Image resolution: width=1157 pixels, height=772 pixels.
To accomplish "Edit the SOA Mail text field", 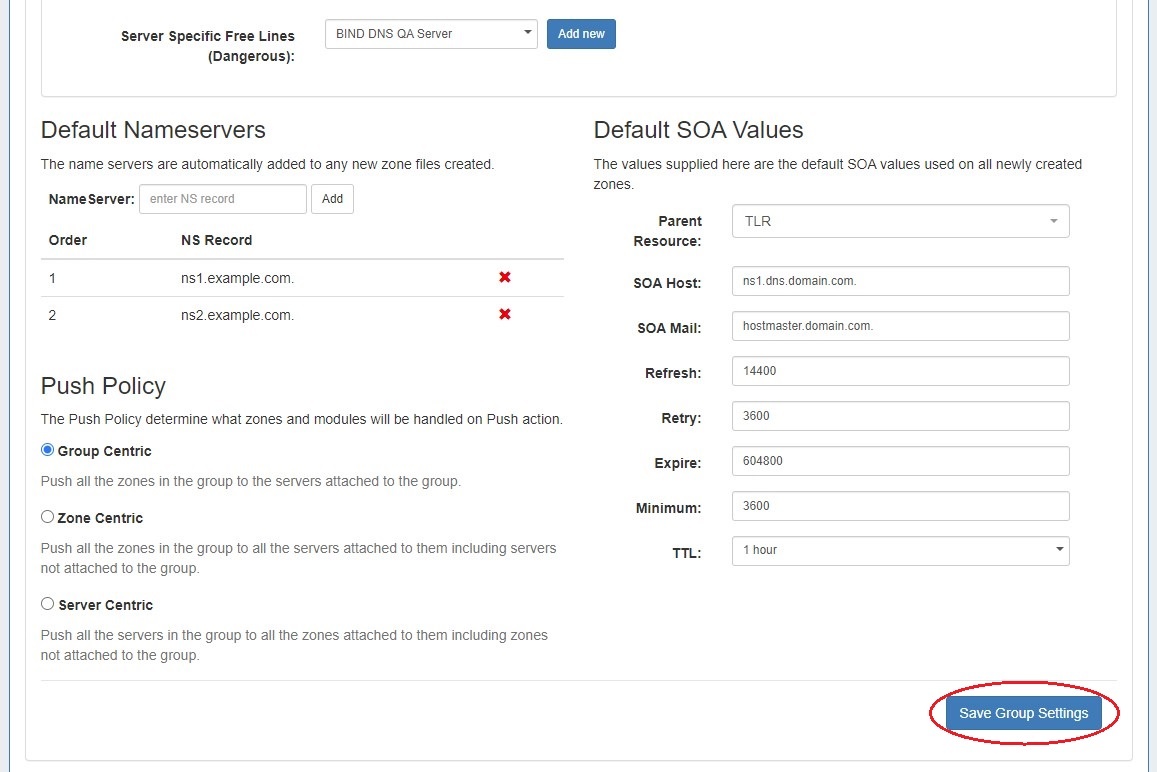I will pos(900,326).
